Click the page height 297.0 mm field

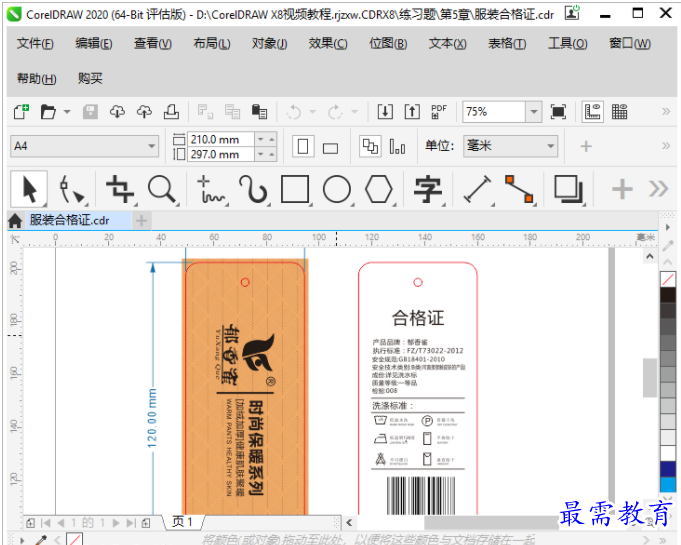(220, 154)
